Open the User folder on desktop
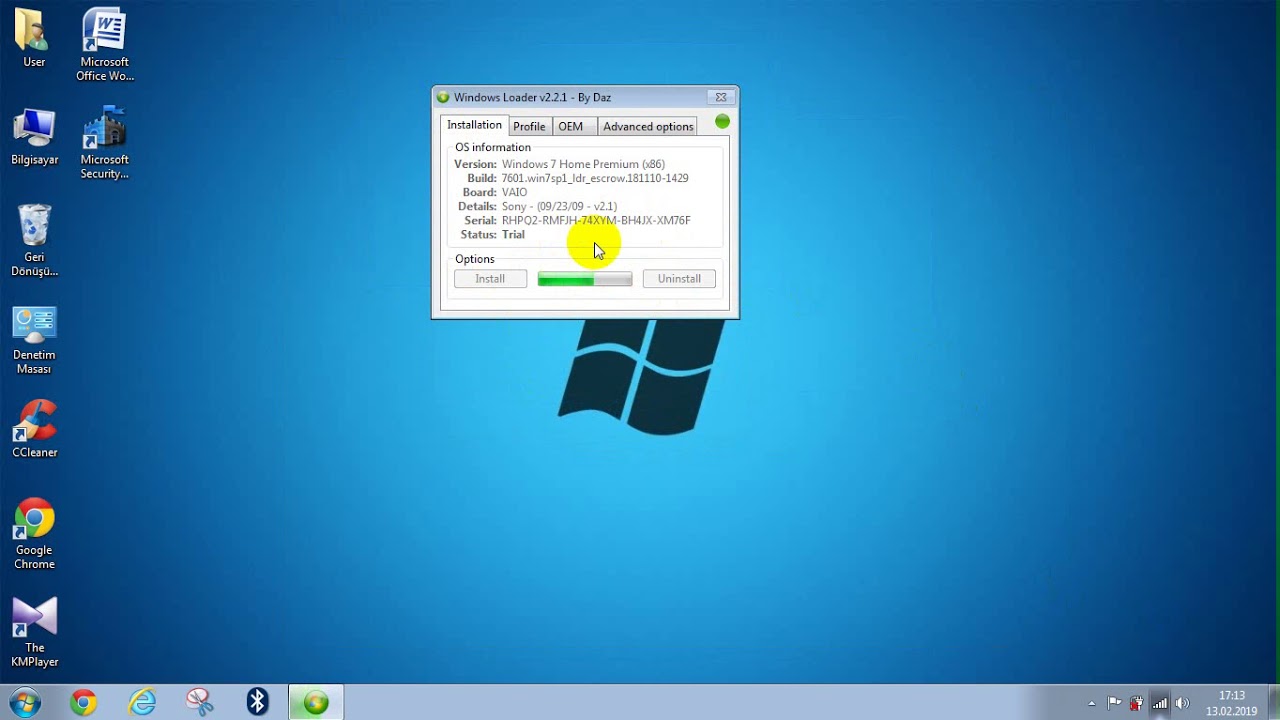The image size is (1280, 720). point(34,38)
